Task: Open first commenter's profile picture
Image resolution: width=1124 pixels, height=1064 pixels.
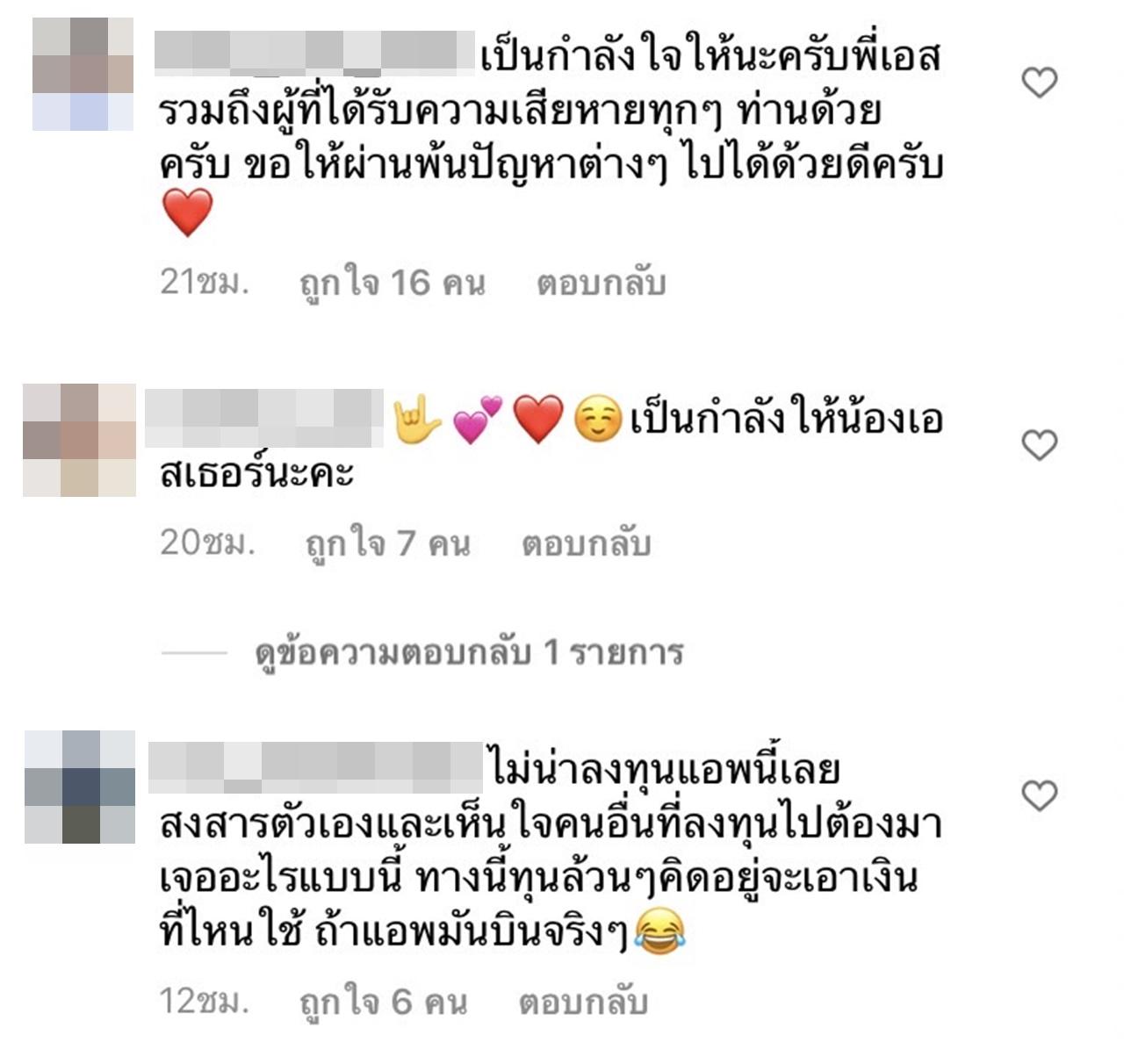Action: tap(83, 74)
